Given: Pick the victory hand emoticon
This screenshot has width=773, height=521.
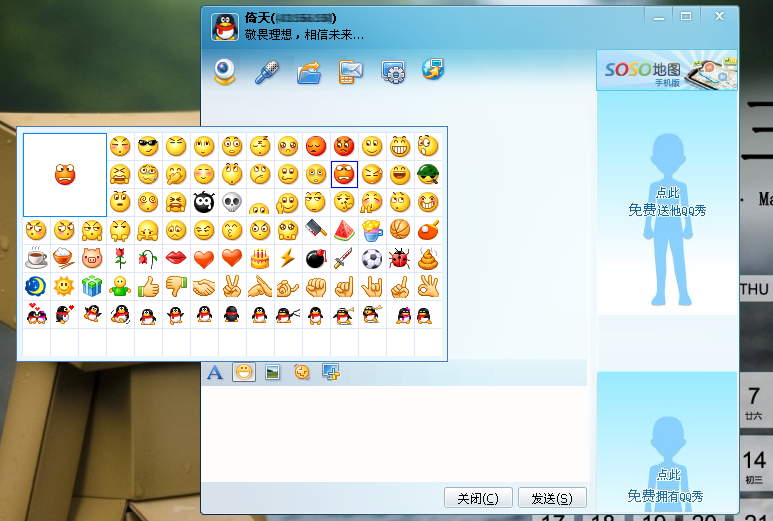Looking at the screenshot, I should coord(232,286).
